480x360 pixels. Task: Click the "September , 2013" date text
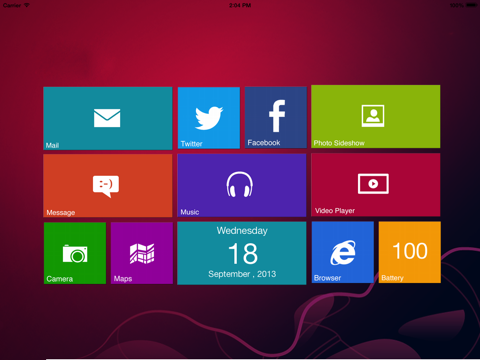click(242, 274)
